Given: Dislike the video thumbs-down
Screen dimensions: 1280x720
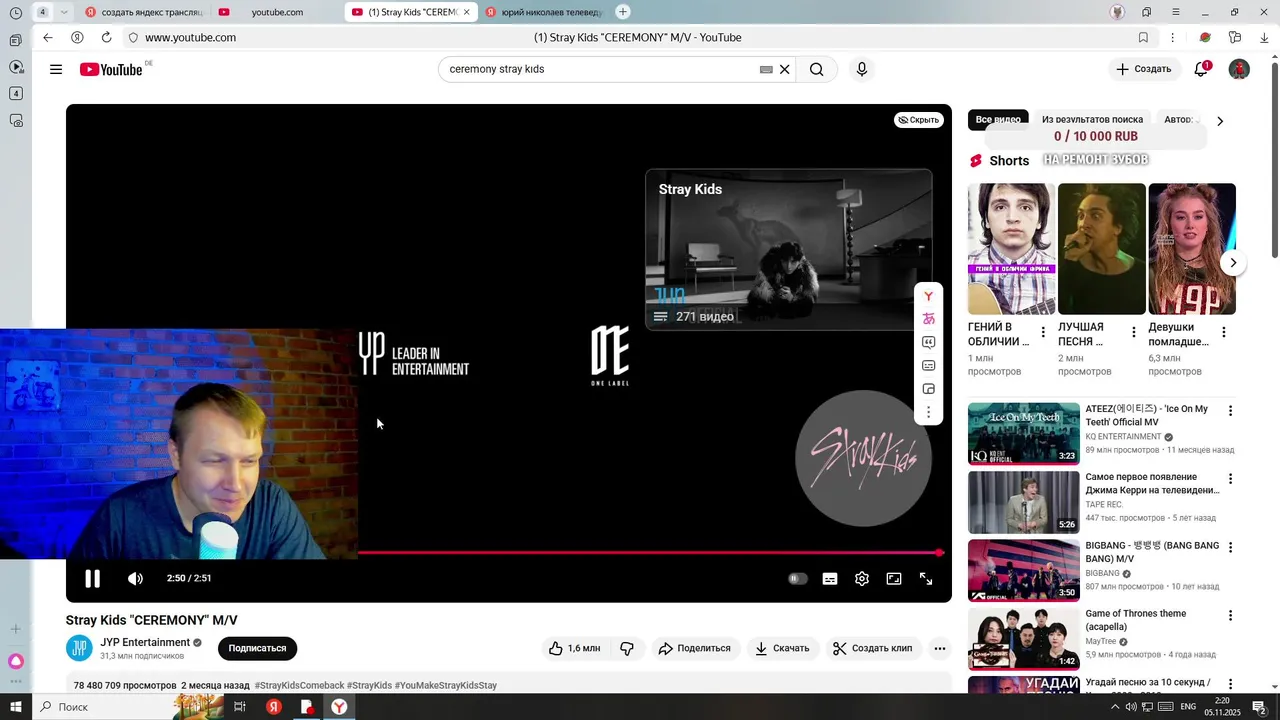Looking at the screenshot, I should (x=627, y=648).
